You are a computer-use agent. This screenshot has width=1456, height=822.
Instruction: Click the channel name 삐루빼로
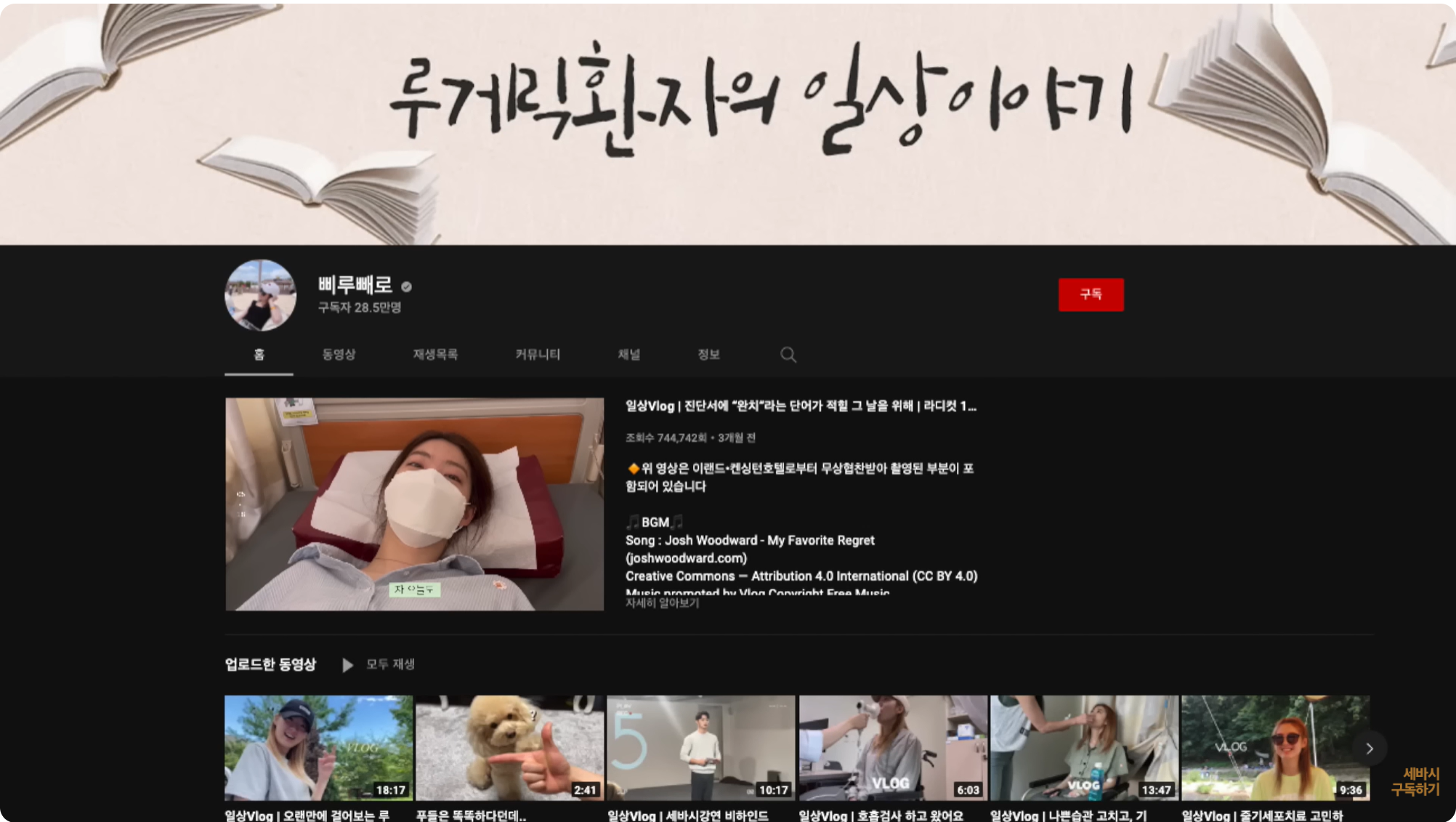pyautogui.click(x=355, y=285)
